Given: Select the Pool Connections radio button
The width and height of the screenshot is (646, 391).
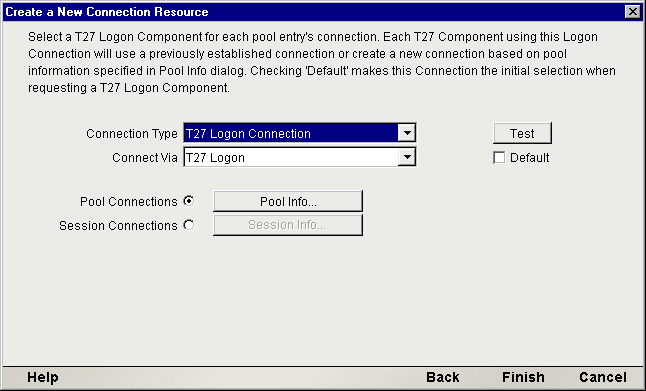Looking at the screenshot, I should pyautogui.click(x=189, y=201).
